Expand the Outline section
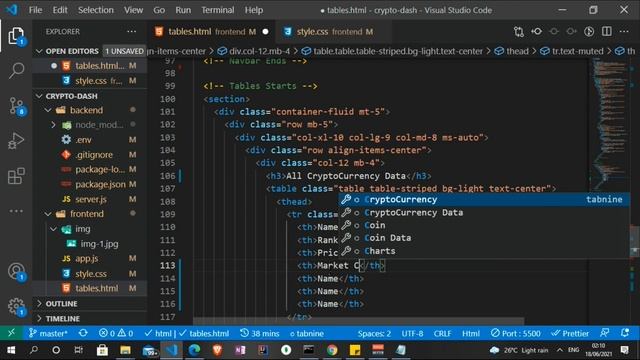Screen dimensions: 640x360 [x=62, y=304]
